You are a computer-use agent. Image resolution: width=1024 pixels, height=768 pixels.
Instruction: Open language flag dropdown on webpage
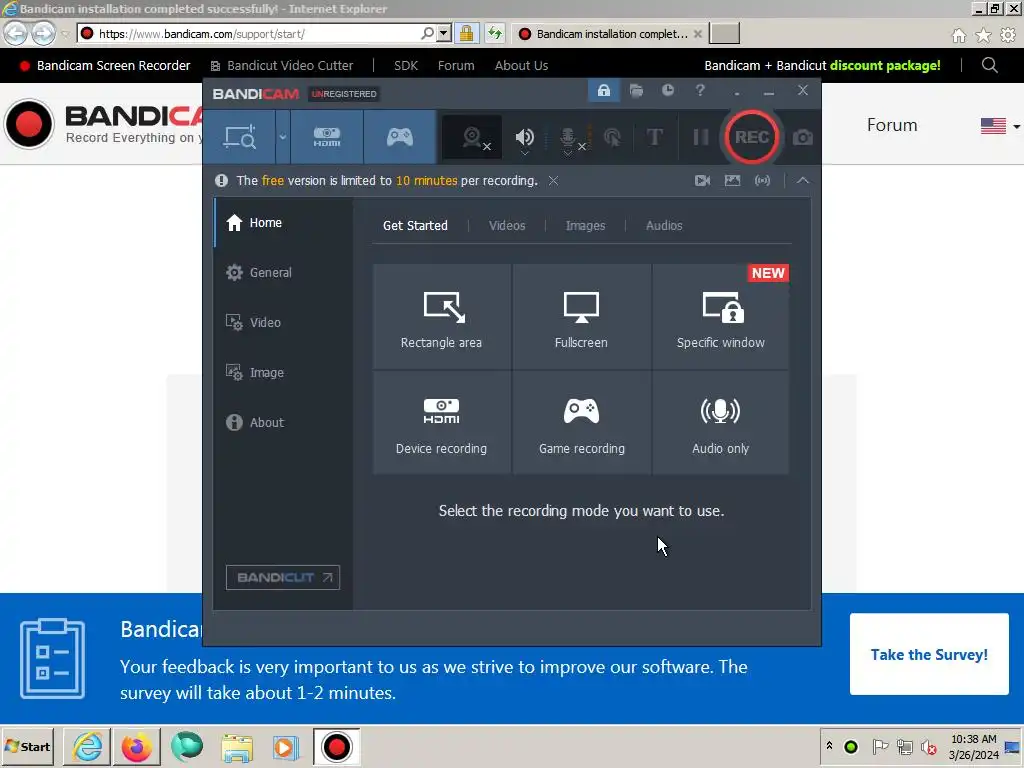tap(1000, 125)
